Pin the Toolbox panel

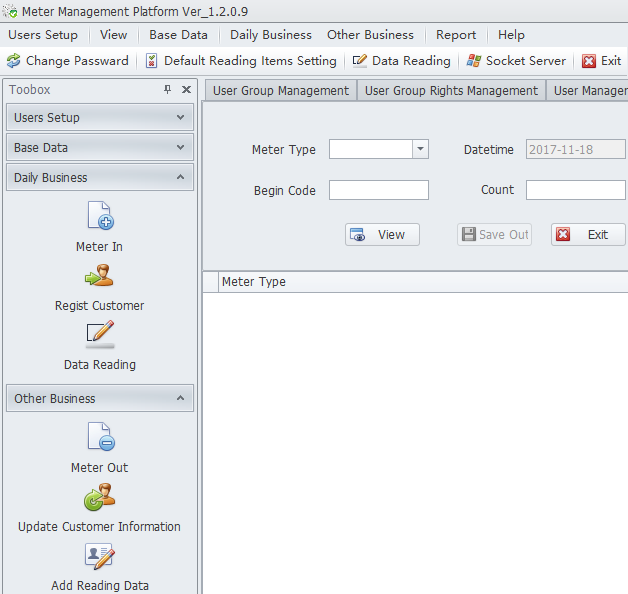(167, 90)
